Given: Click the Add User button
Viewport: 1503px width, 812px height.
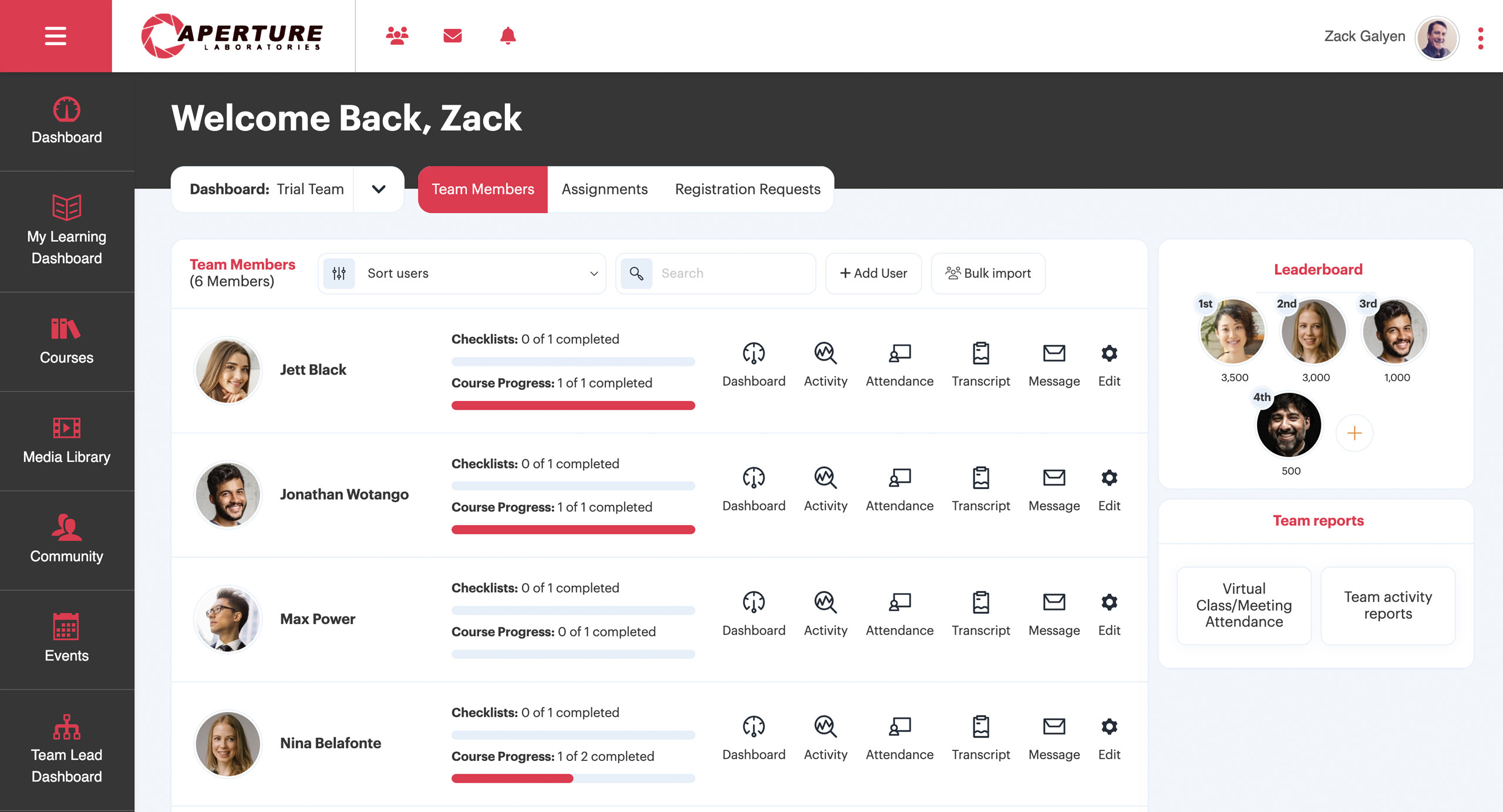Looking at the screenshot, I should (x=873, y=273).
